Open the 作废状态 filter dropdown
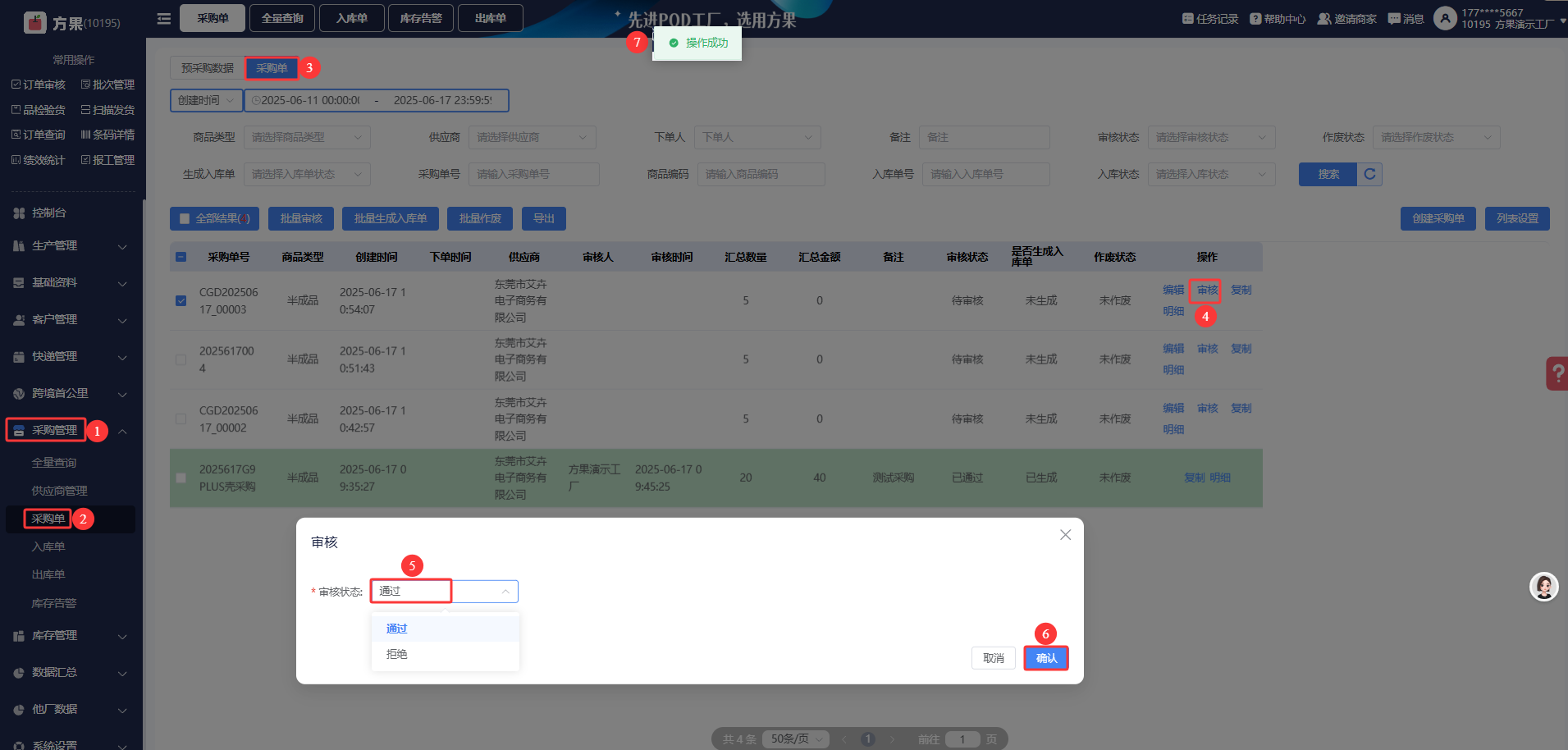The height and width of the screenshot is (750, 1568). (x=1437, y=137)
